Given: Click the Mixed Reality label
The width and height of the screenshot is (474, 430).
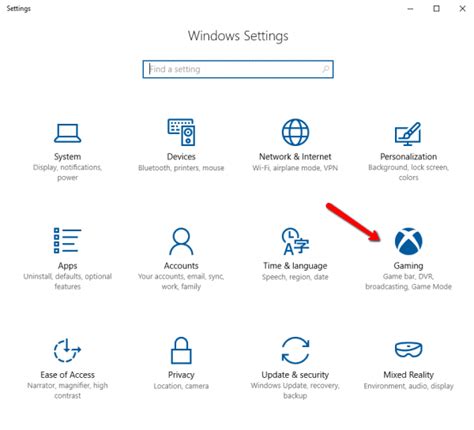Looking at the screenshot, I should 408,375.
